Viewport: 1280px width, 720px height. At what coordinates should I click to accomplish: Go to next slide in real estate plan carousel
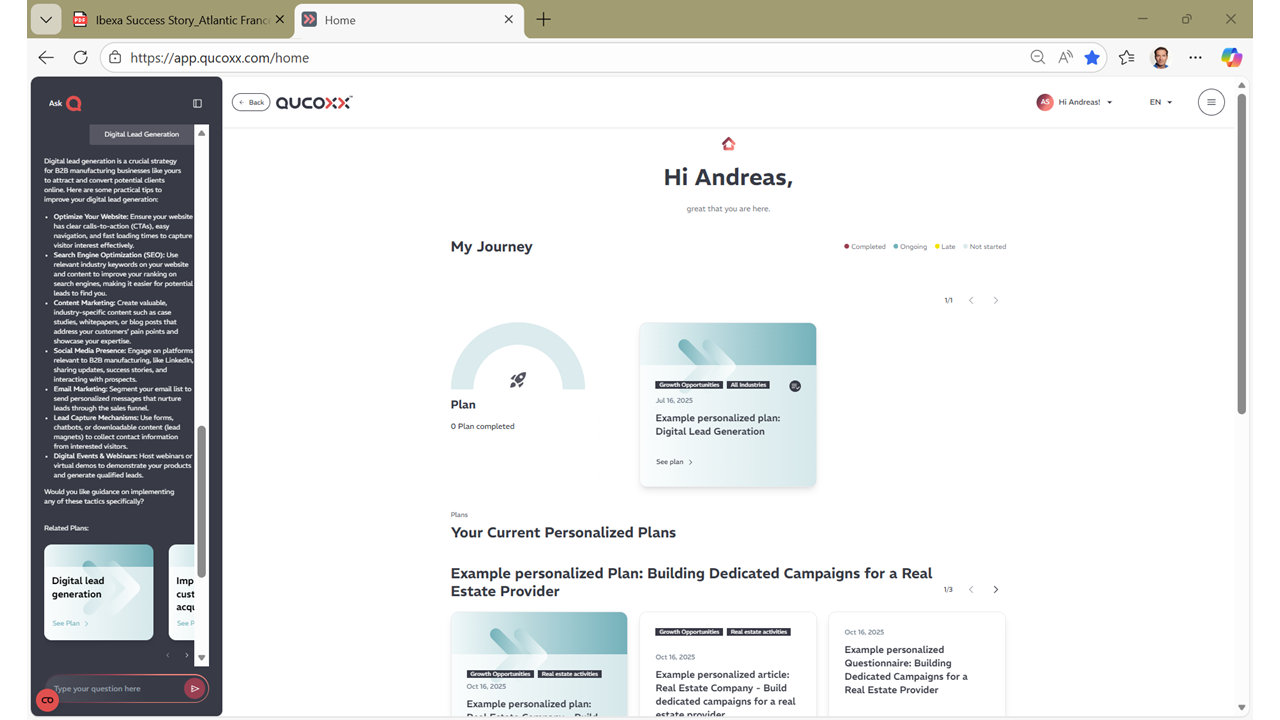[x=995, y=590]
